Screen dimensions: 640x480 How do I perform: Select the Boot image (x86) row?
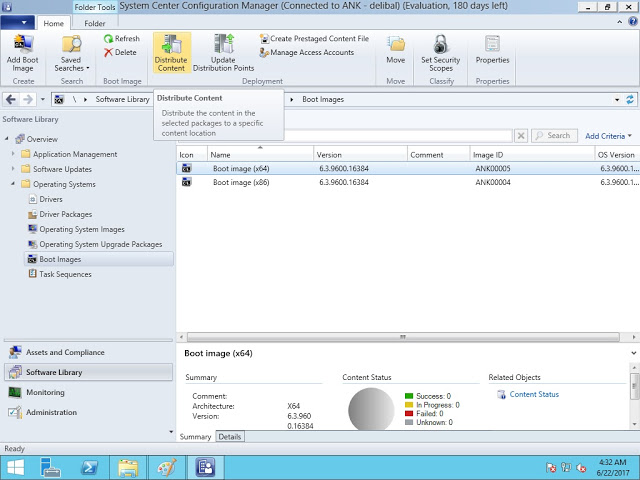241,183
